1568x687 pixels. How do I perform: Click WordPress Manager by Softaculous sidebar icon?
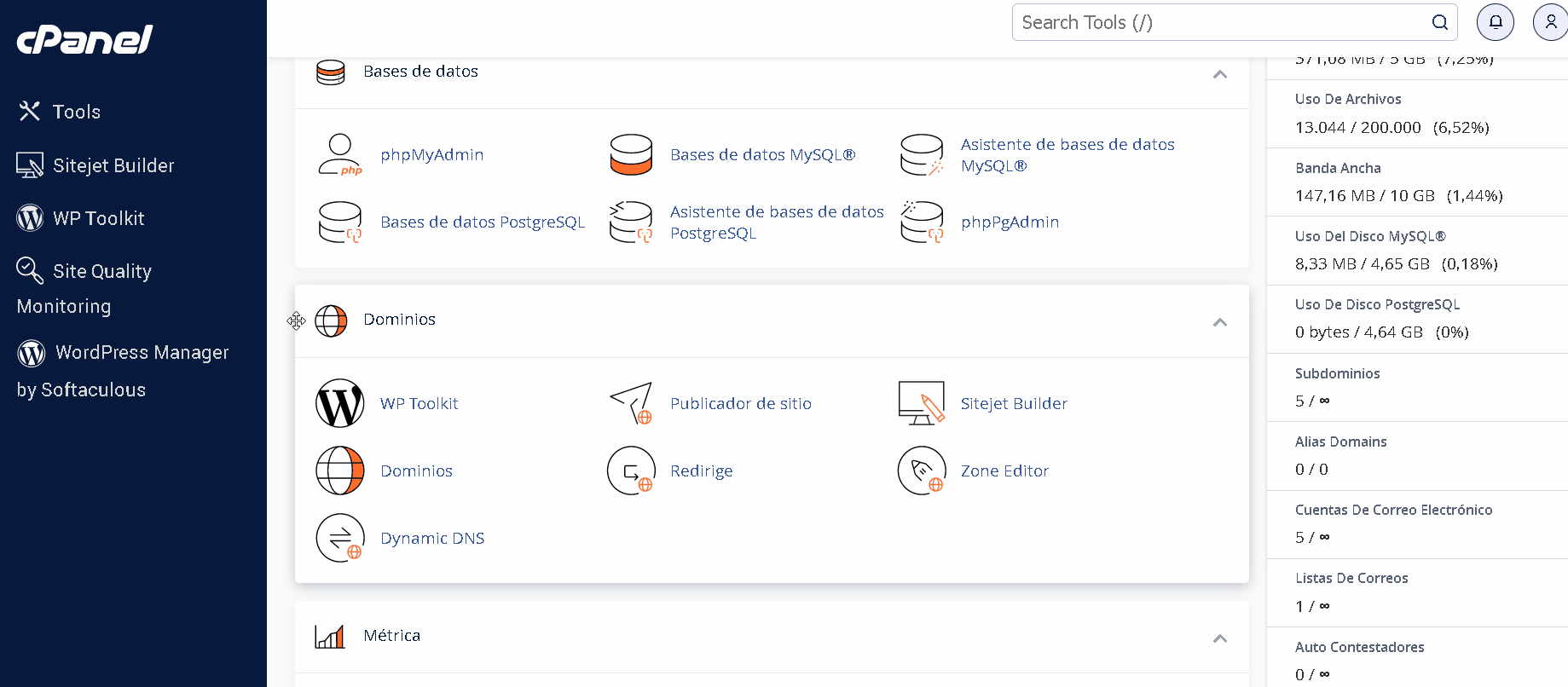[32, 353]
